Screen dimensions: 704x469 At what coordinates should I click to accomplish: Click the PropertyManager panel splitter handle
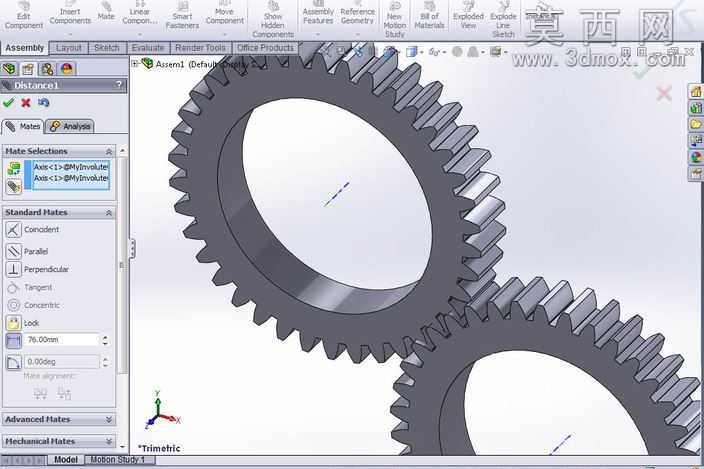pyautogui.click(x=132, y=248)
